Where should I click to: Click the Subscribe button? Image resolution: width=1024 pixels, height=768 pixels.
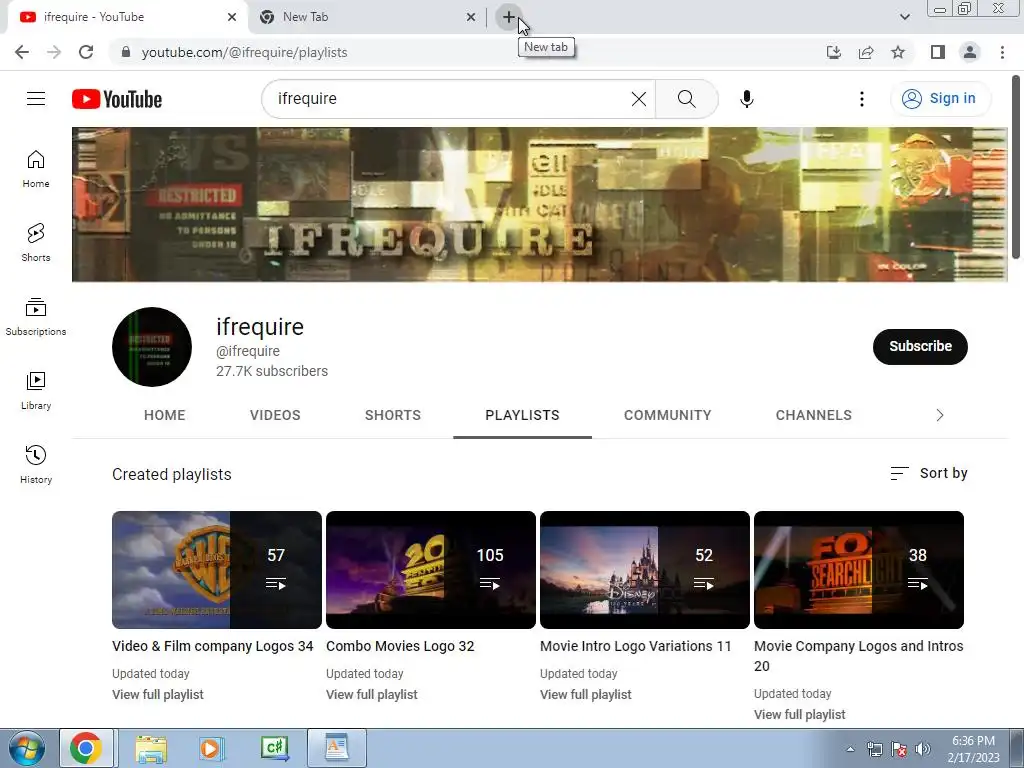pos(920,347)
